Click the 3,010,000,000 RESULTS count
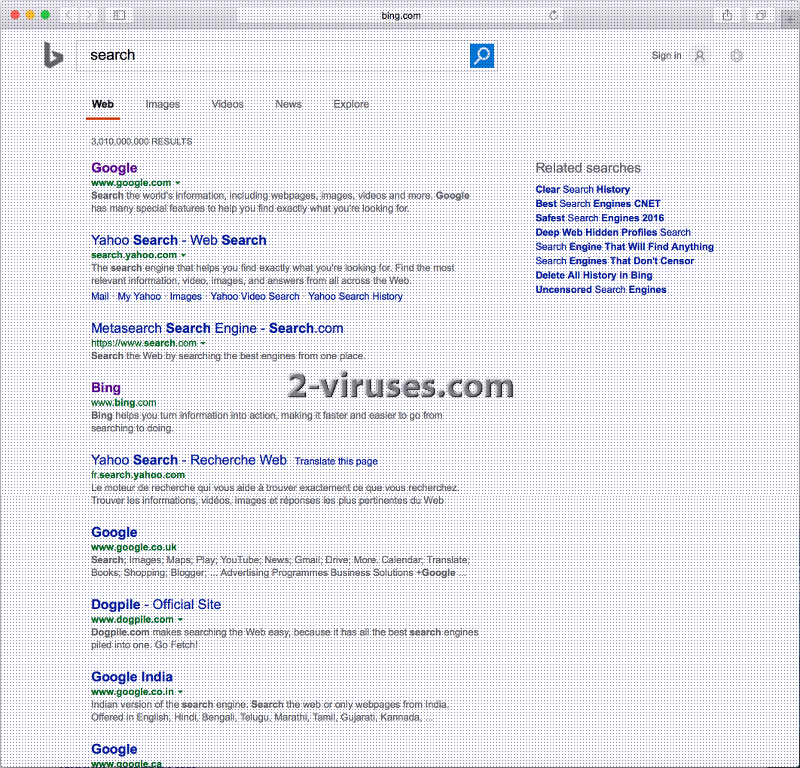This screenshot has height=768, width=800. tap(141, 141)
